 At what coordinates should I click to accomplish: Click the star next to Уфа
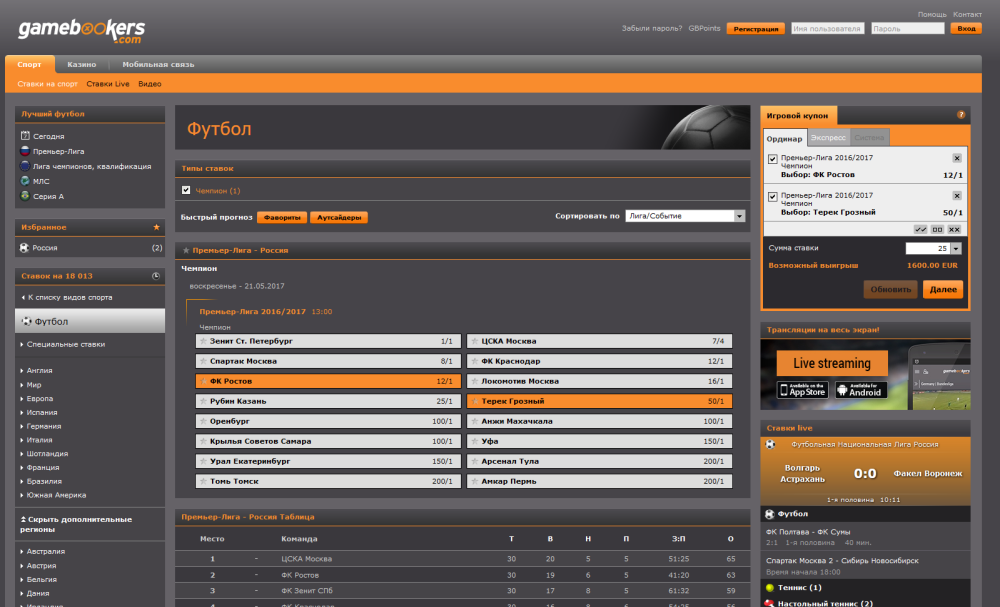(x=474, y=441)
